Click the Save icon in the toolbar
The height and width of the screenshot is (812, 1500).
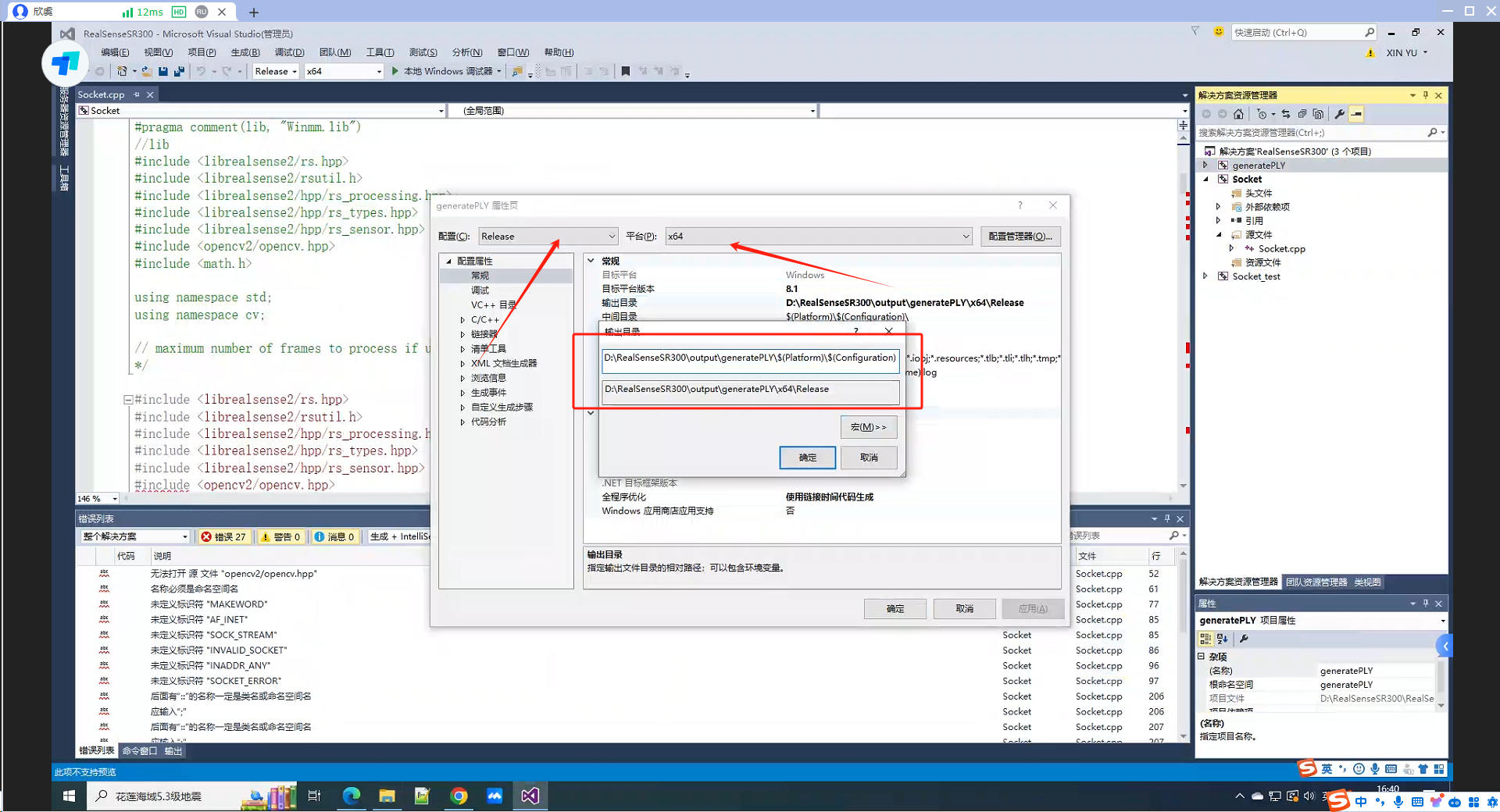(x=163, y=71)
